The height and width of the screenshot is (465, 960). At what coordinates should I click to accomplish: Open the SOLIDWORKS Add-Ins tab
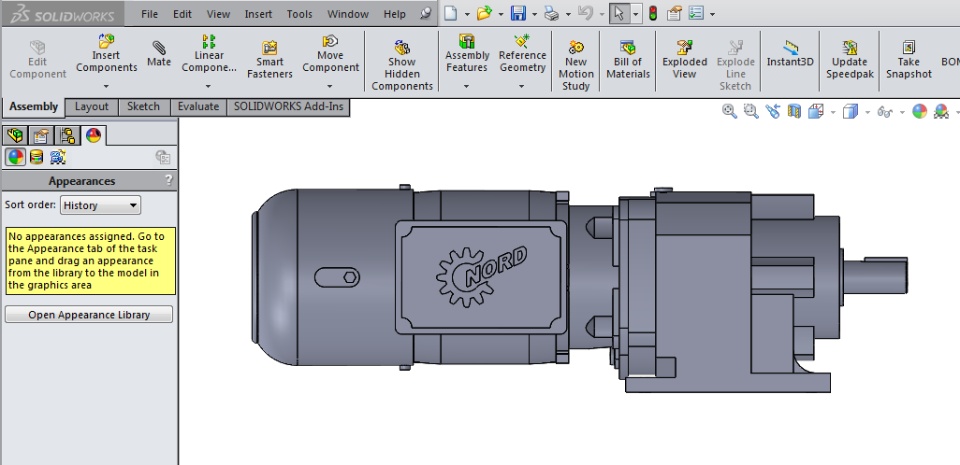coord(288,106)
